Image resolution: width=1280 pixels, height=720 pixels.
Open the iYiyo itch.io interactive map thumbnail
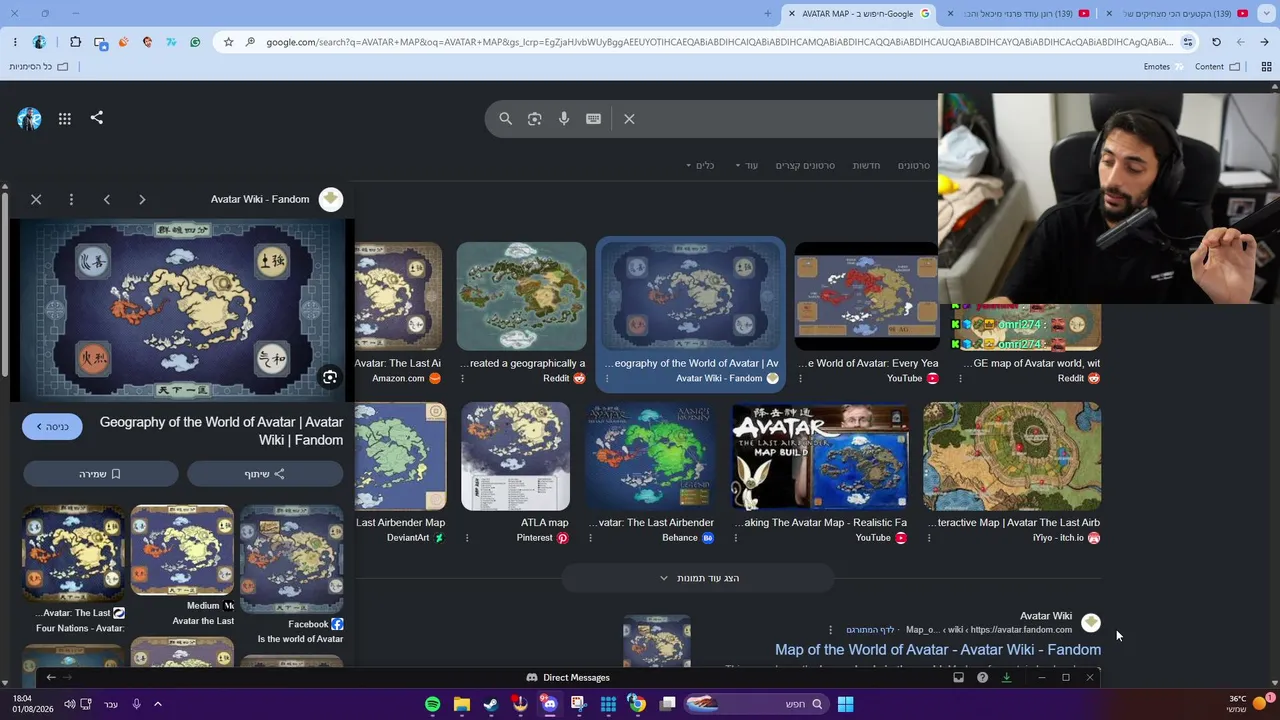click(1012, 457)
